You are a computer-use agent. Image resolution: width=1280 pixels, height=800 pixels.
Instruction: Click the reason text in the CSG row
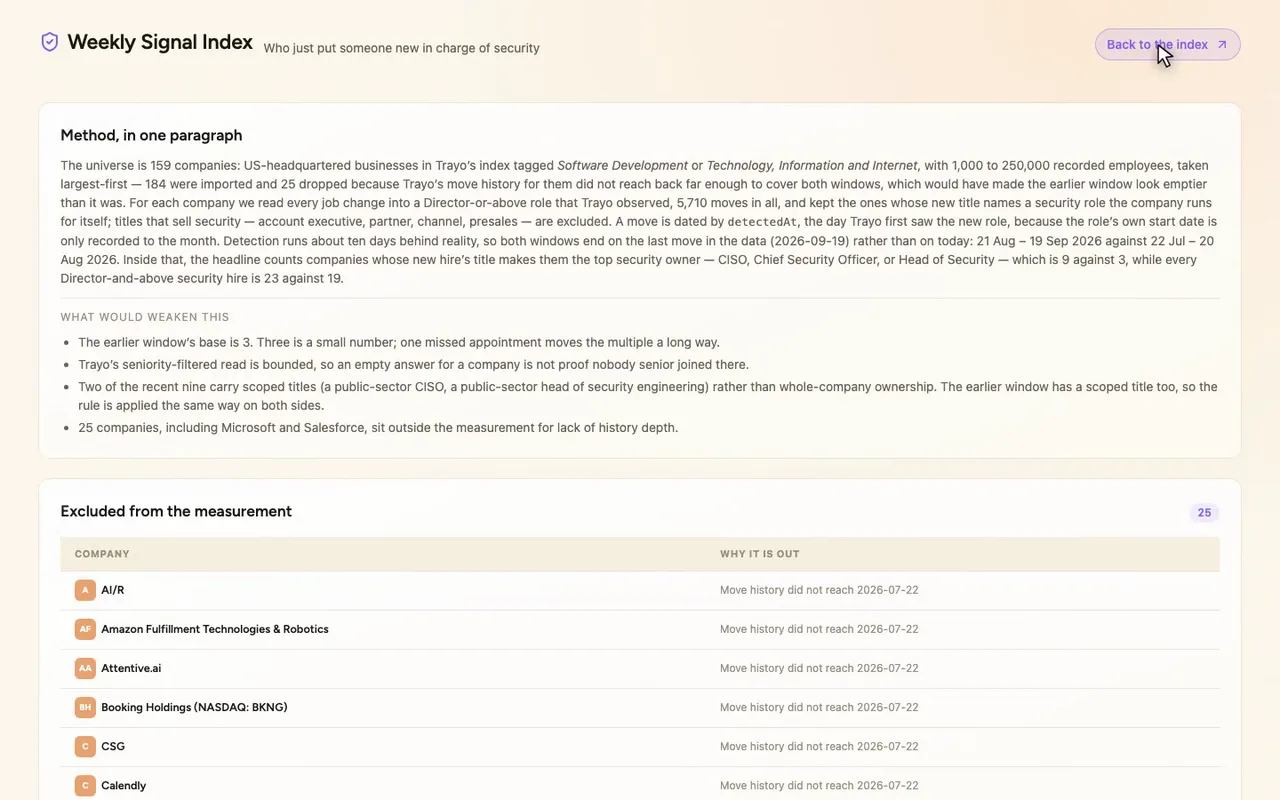pyautogui.click(x=819, y=746)
